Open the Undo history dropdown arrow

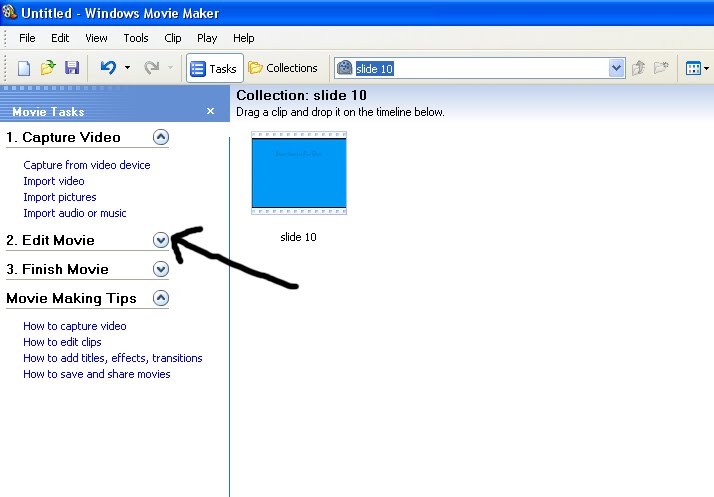tap(128, 68)
